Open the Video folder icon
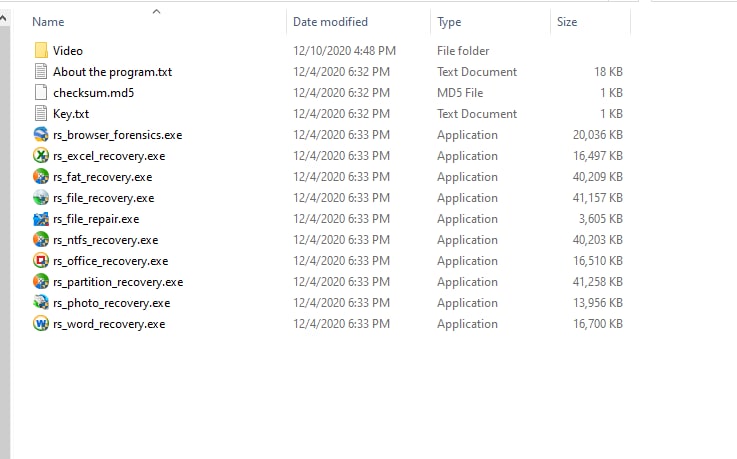Image resolution: width=737 pixels, height=459 pixels. [41, 50]
